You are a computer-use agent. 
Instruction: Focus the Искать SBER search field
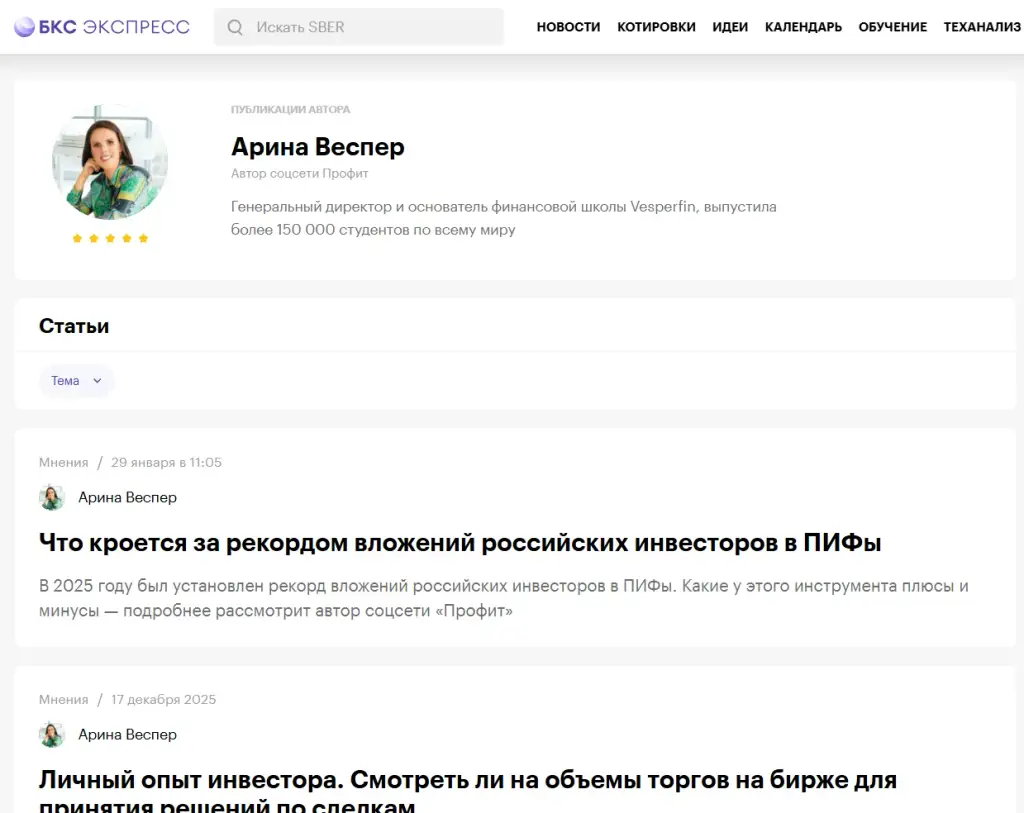359,27
